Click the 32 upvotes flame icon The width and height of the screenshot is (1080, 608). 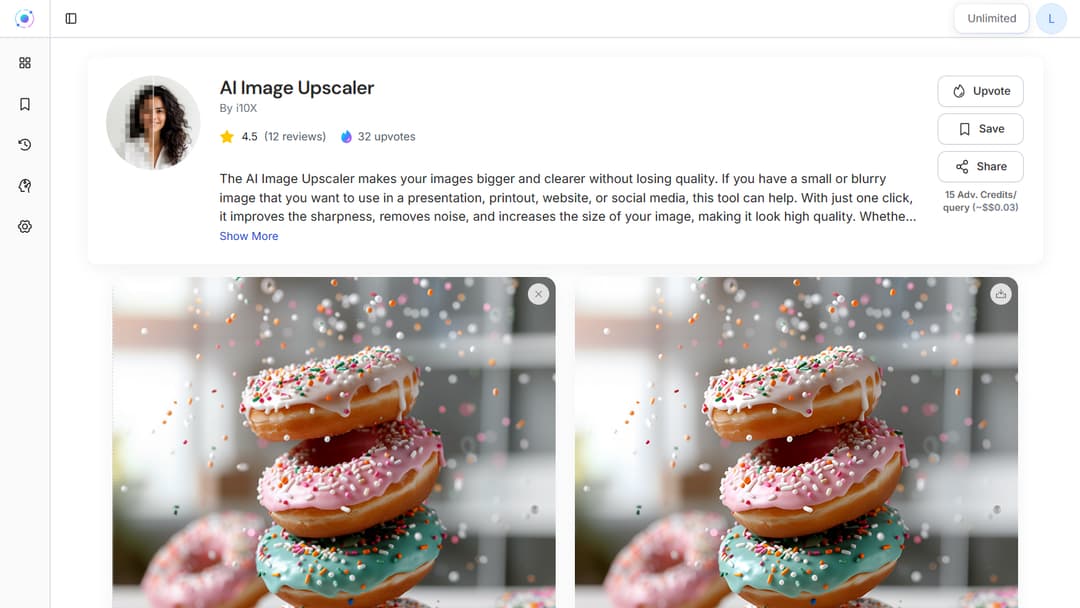tap(346, 136)
